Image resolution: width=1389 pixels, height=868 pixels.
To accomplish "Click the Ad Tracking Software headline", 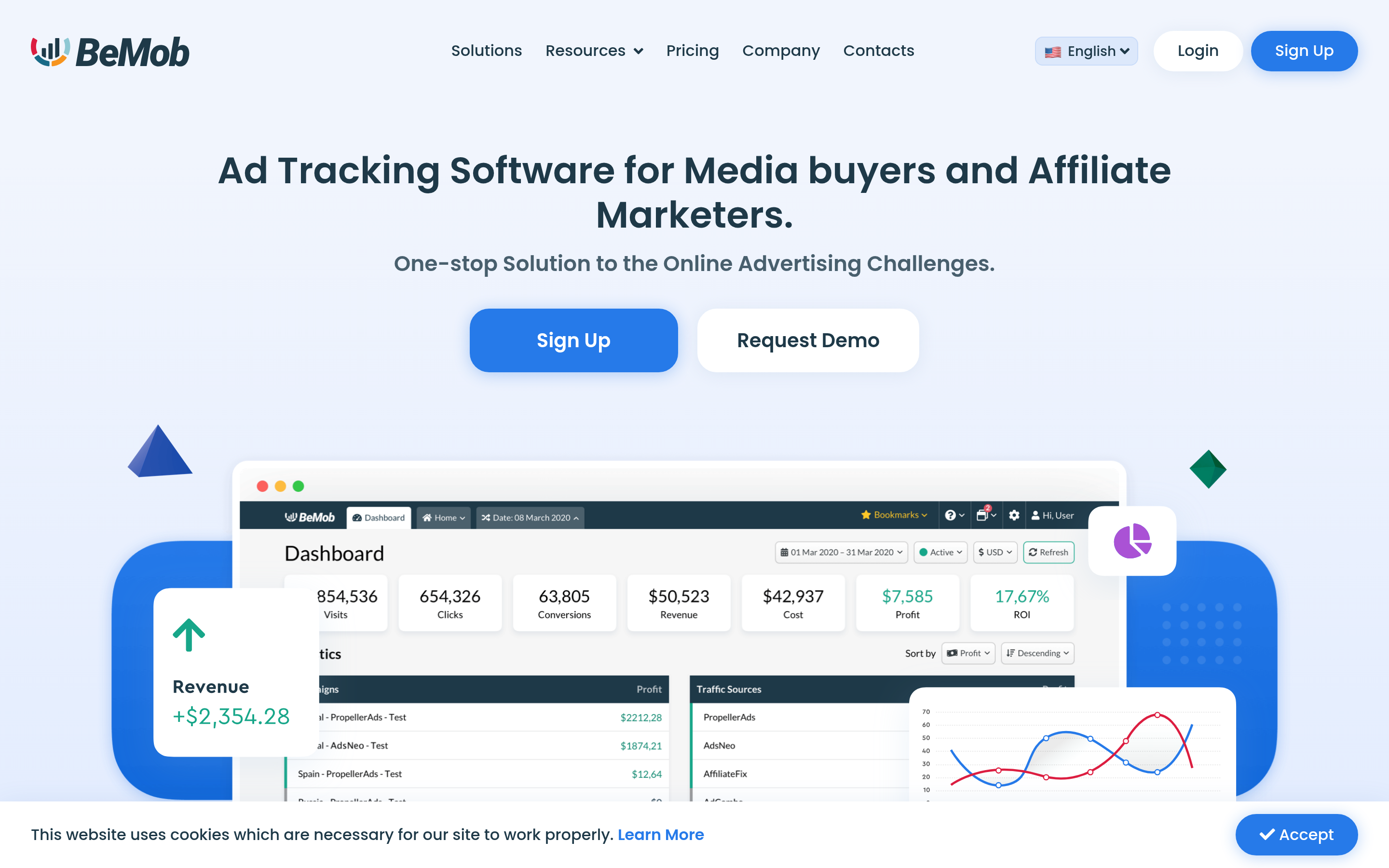I will 694,192.
